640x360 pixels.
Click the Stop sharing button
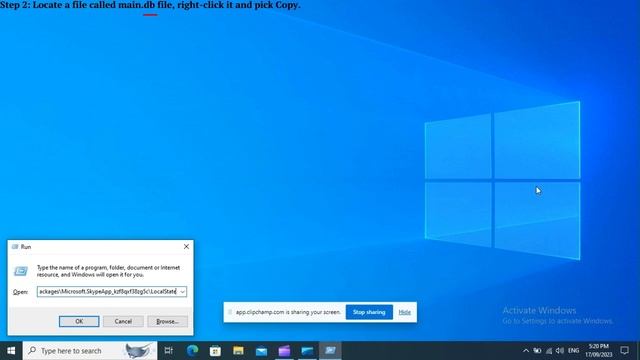pos(369,312)
